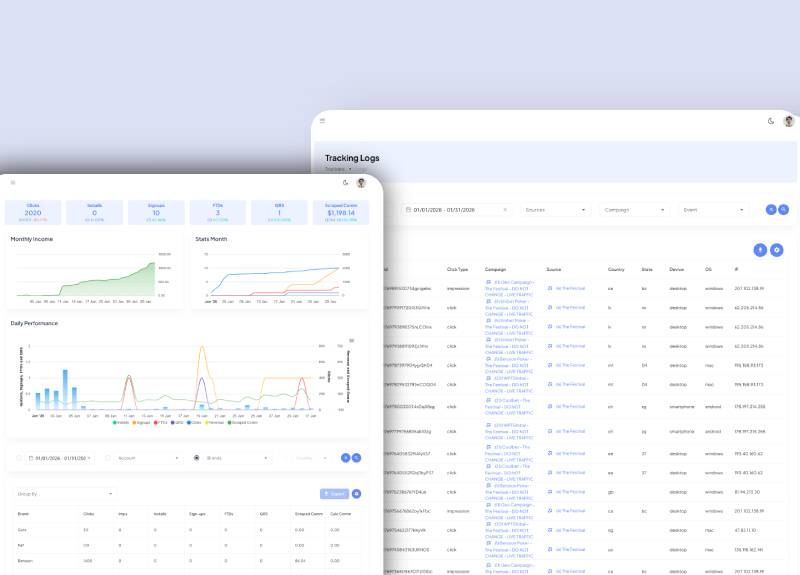The image size is (800, 575).
Task: Open hamburger menu in Tracking Logs window
Action: [323, 121]
